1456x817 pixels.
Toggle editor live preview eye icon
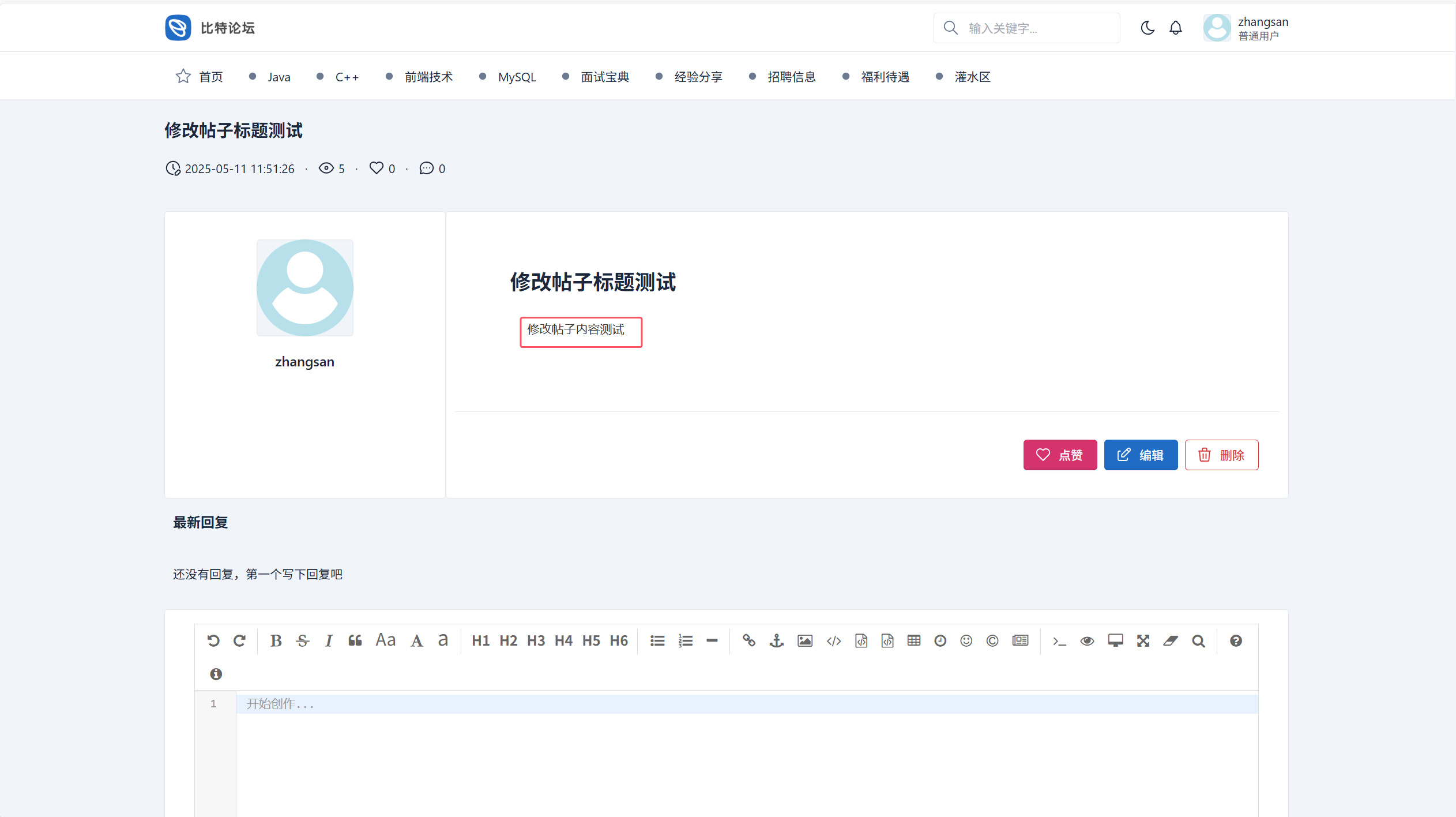coord(1087,640)
